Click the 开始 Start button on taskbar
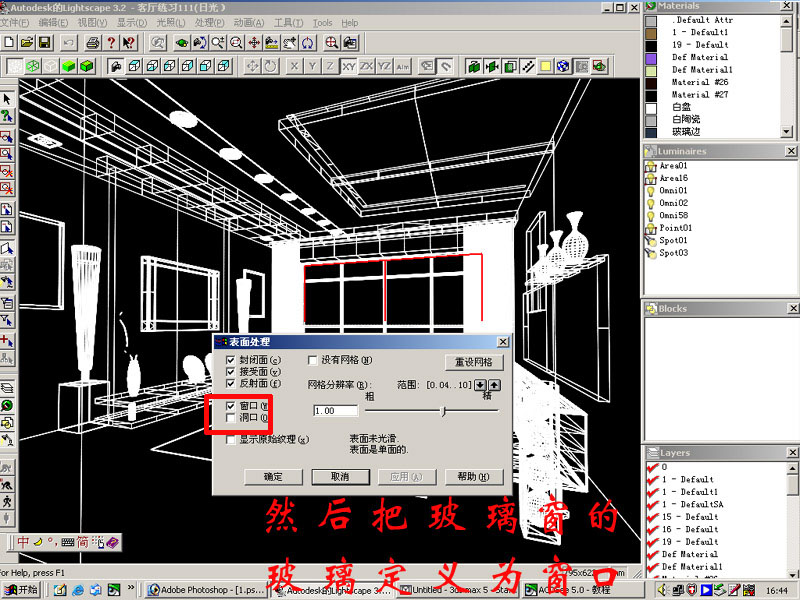This screenshot has height=600, width=800. (x=20, y=590)
